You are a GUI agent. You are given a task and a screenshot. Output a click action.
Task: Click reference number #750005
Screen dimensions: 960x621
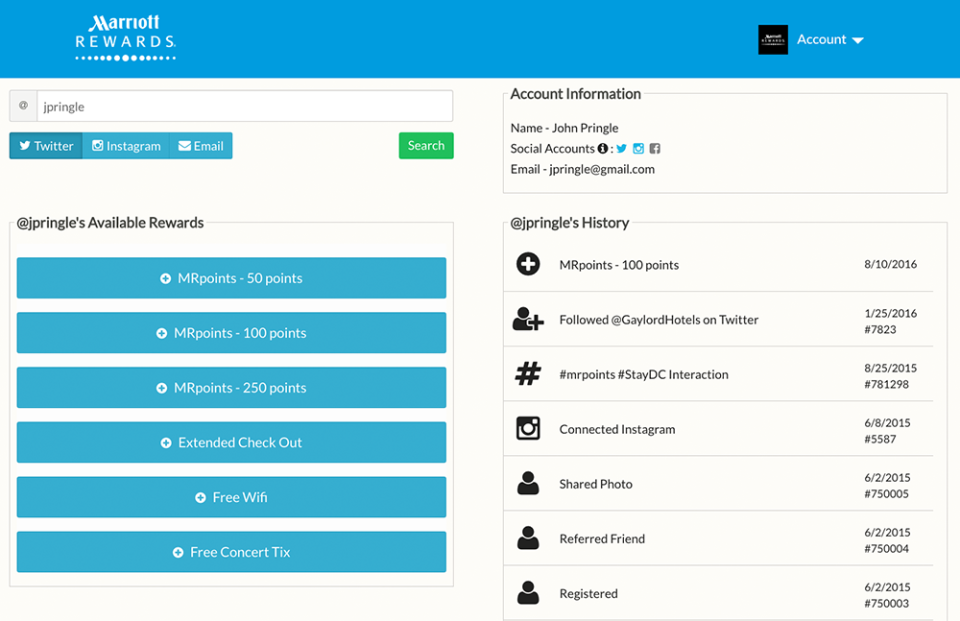click(887, 494)
